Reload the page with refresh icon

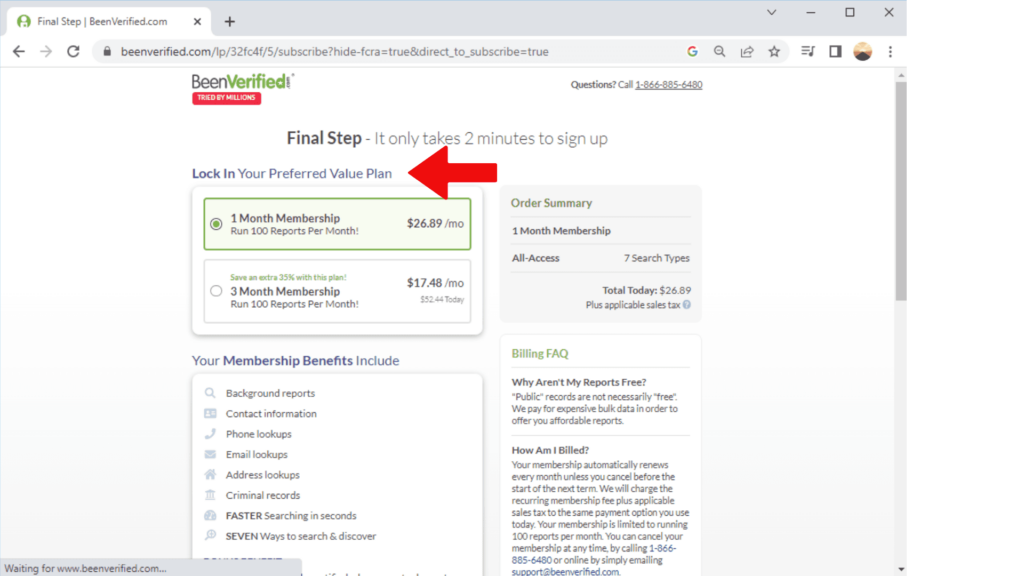tap(73, 52)
